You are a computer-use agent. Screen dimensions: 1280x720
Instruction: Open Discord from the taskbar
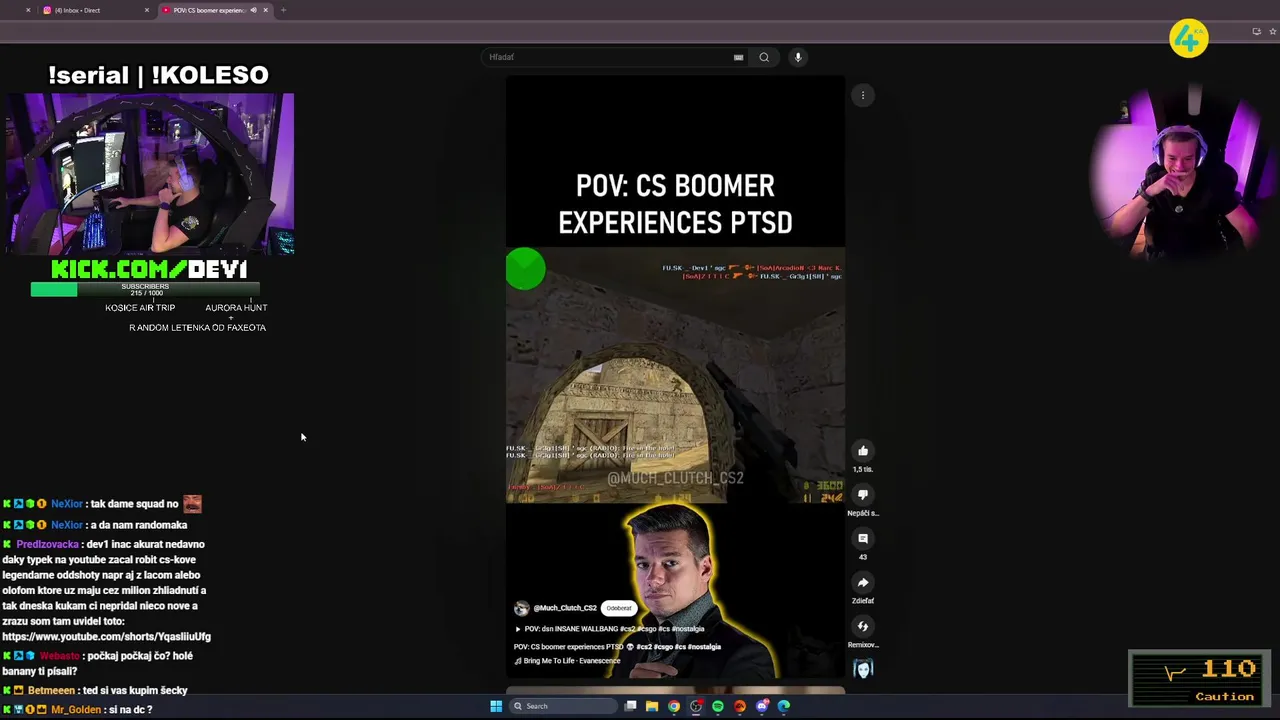click(x=762, y=706)
